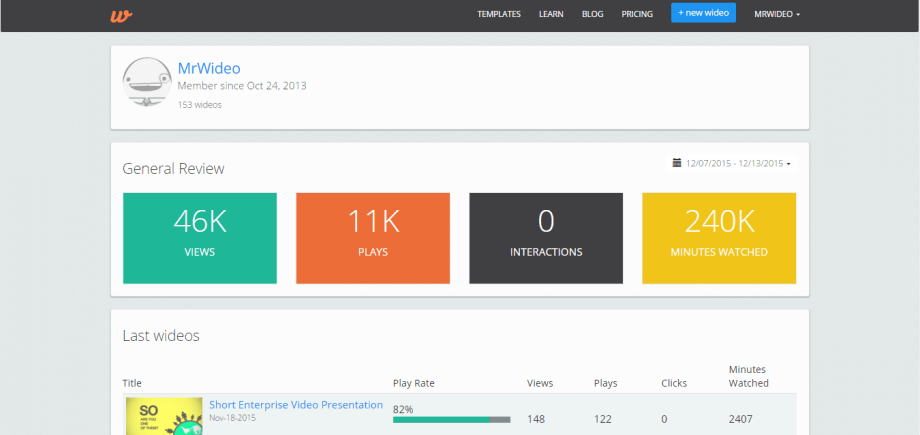Screen dimensions: 920x435
Task: Click the MrWideo username link
Action: (208, 68)
